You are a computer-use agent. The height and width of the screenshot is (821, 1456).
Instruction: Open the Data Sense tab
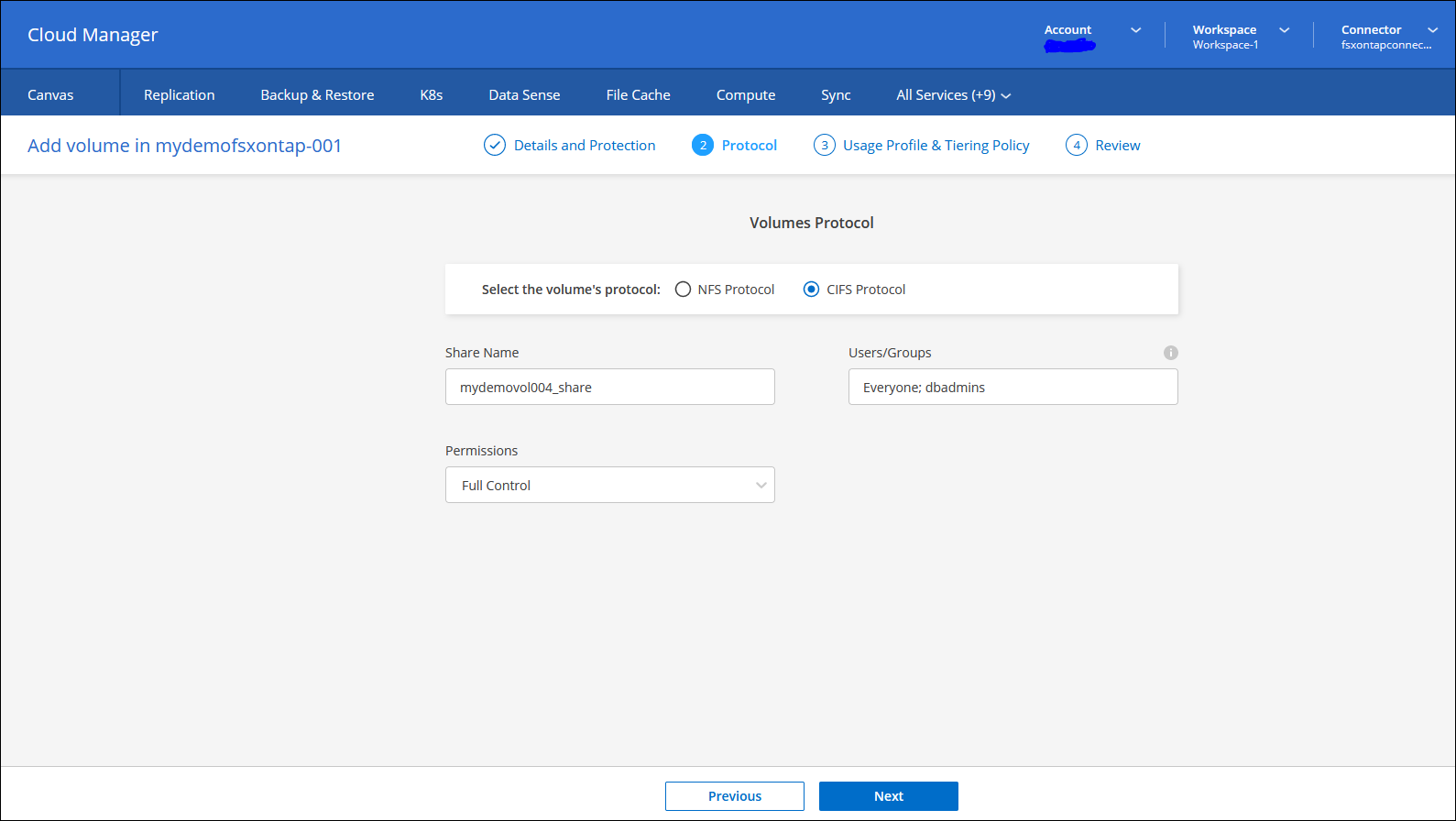(x=524, y=95)
